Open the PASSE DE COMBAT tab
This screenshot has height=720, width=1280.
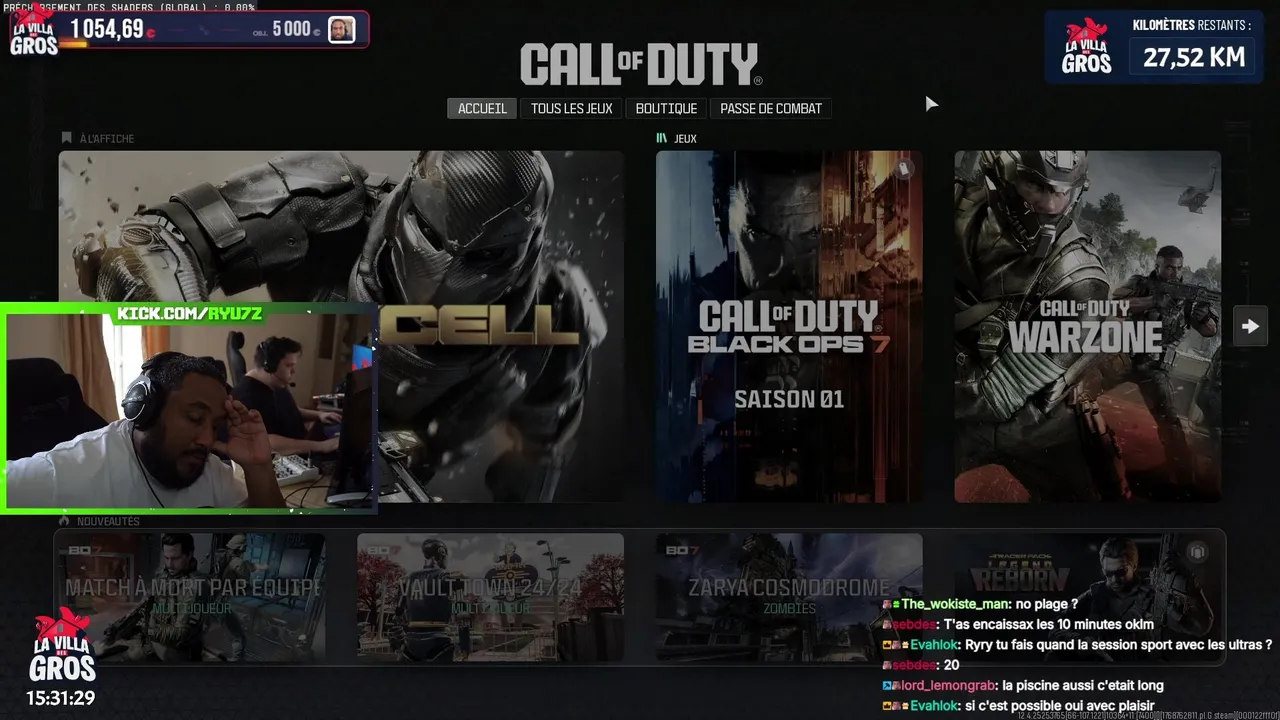tap(771, 108)
